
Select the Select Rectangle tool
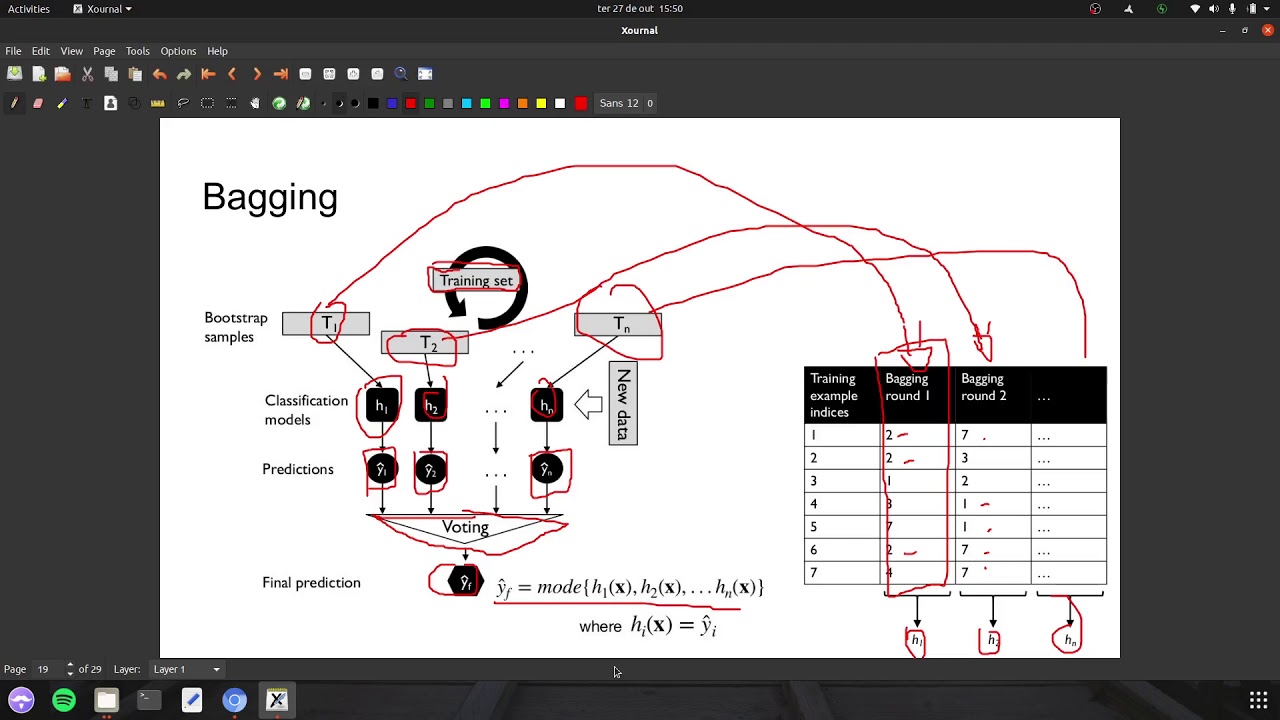pos(207,103)
